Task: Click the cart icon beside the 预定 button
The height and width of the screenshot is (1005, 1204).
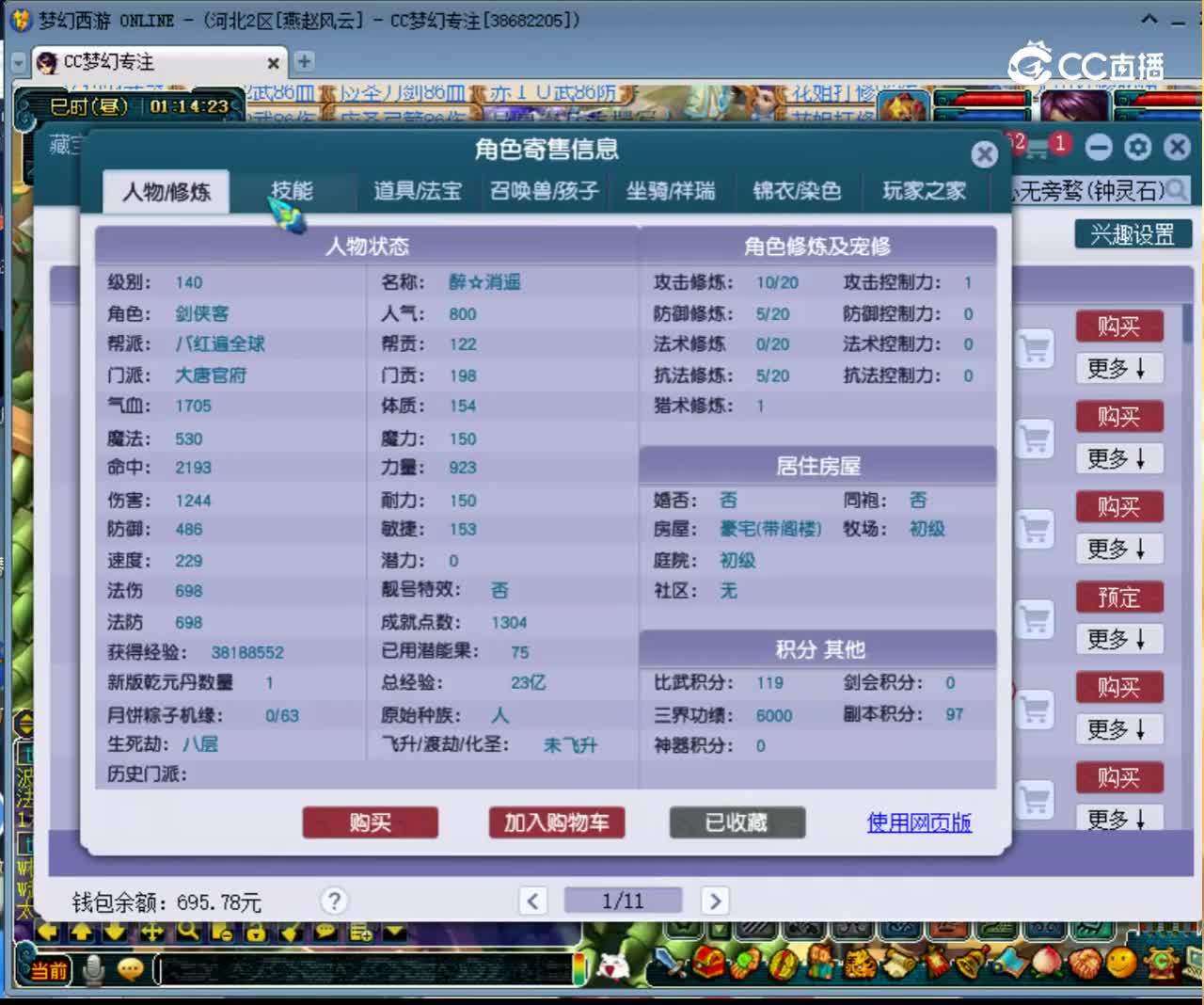Action: pos(1035,618)
